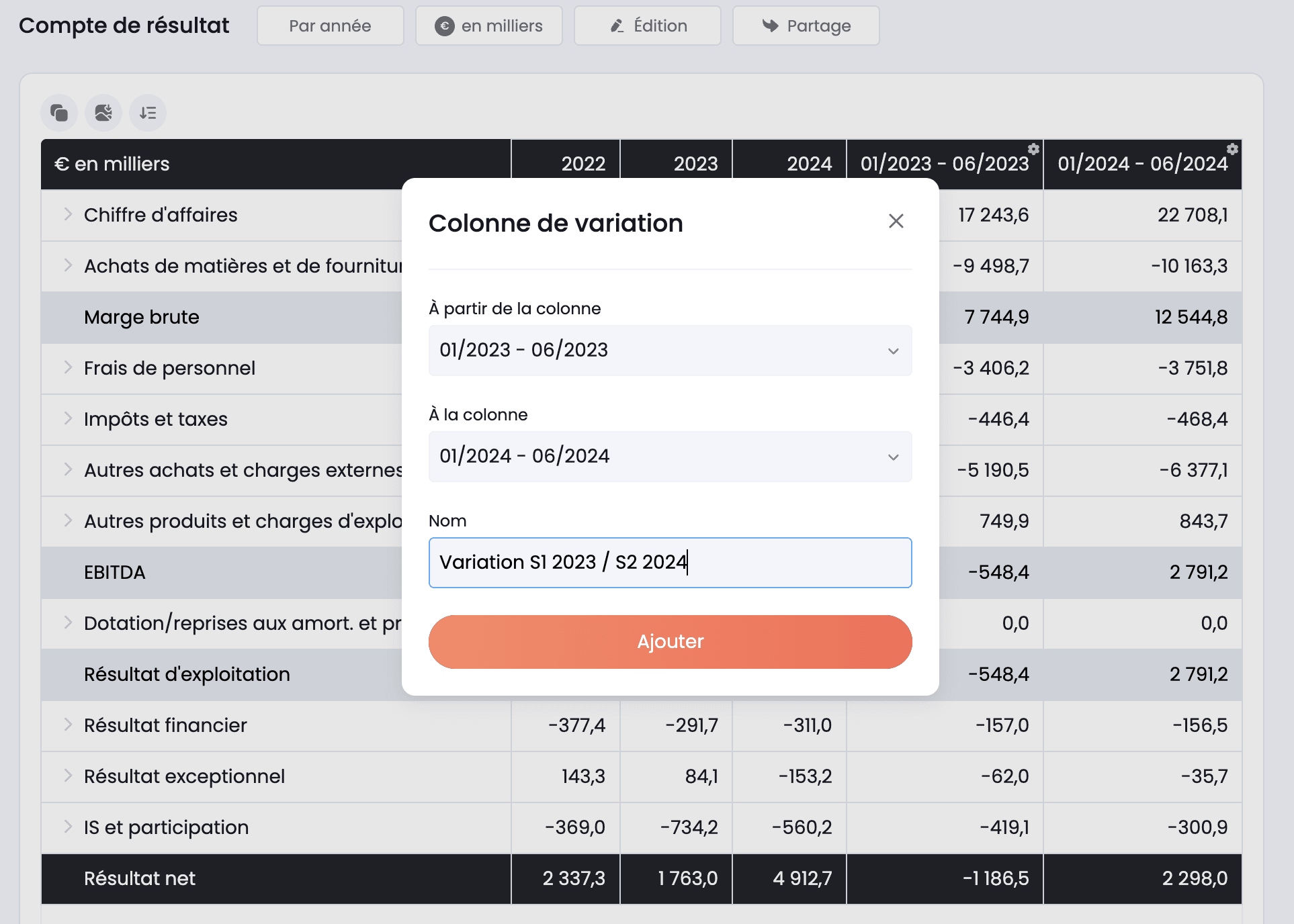This screenshot has height=924, width=1294.
Task: Select the Résultat net row label
Action: coord(140,878)
